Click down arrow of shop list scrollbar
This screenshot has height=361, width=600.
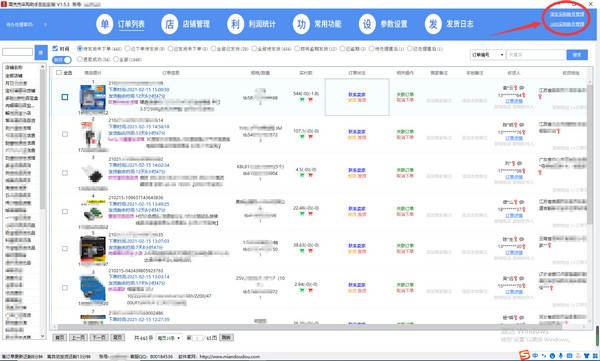click(x=42, y=336)
